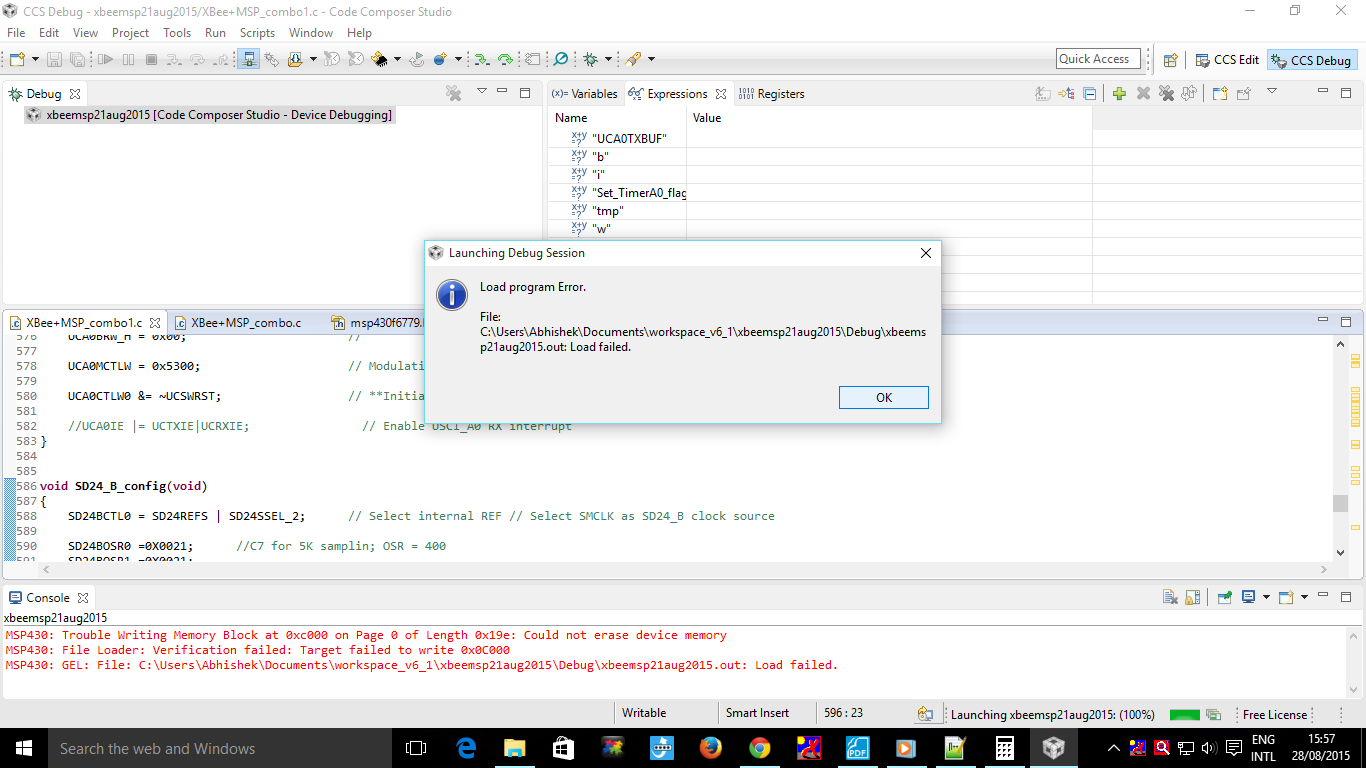Screen dimensions: 1366x768
Task: Switch to the Registers tab
Action: 772,94
